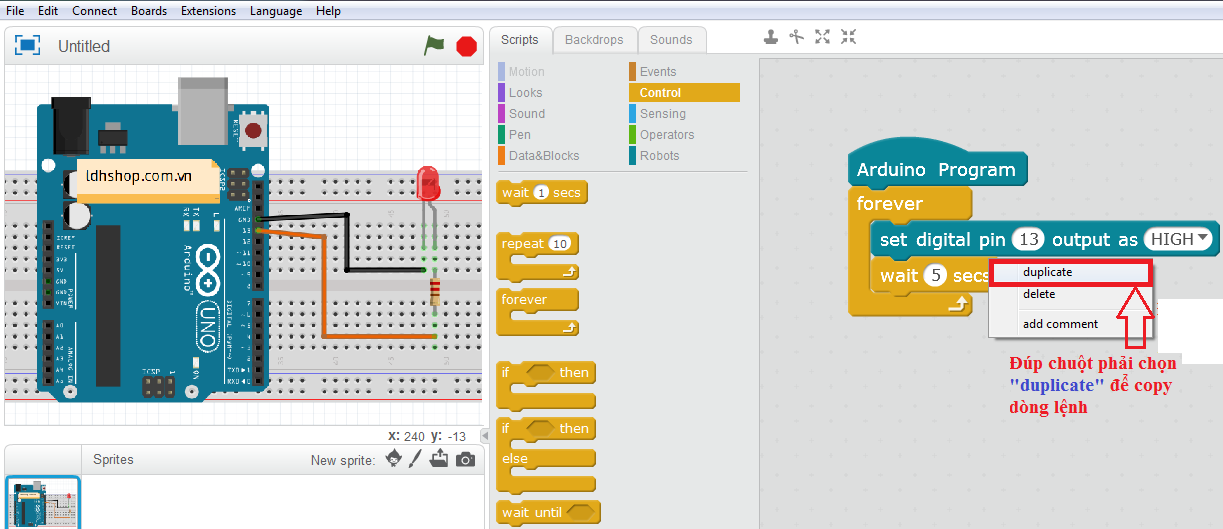Click the repeat 10 value field
The width and height of the screenshot is (1223, 529).
(x=560, y=244)
